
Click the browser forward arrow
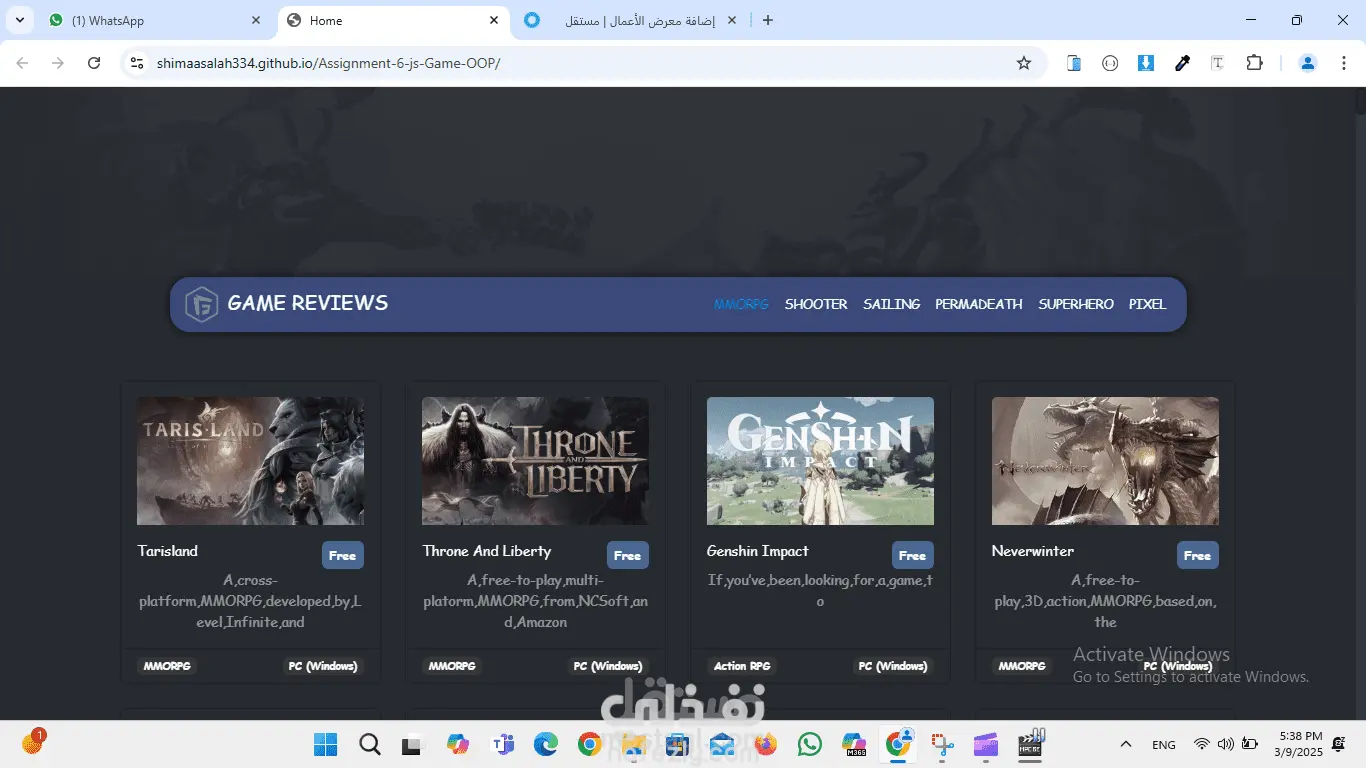[x=58, y=63]
